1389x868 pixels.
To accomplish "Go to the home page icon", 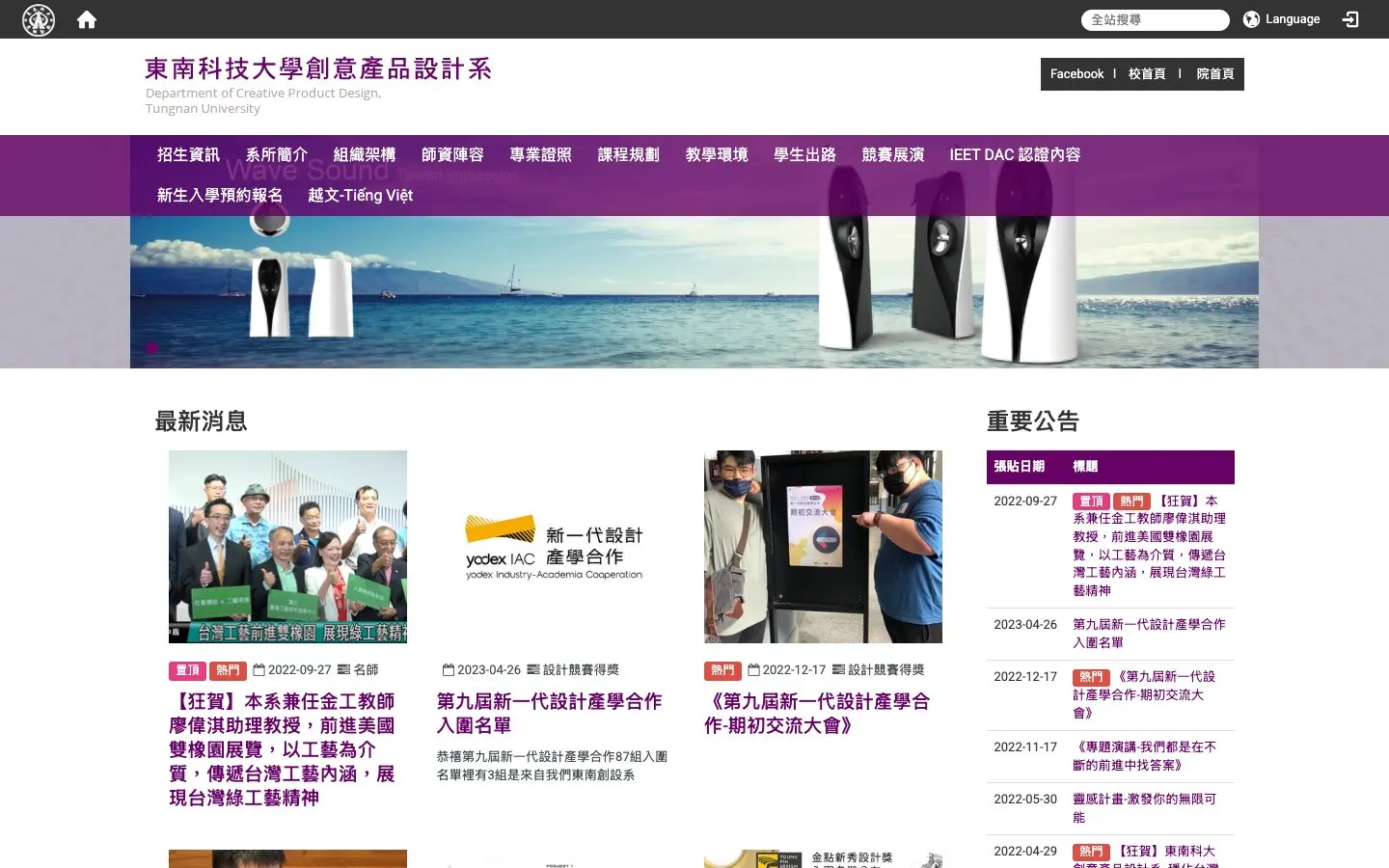I will [x=87, y=19].
